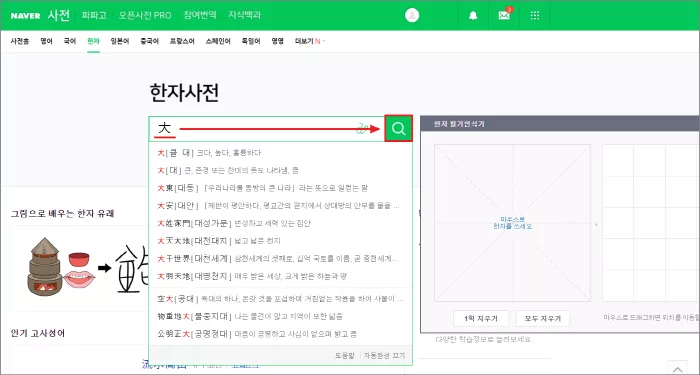Image resolution: width=700 pixels, height=375 pixels.
Task: Select suggestion 空大[공대]
Action: (x=280, y=298)
